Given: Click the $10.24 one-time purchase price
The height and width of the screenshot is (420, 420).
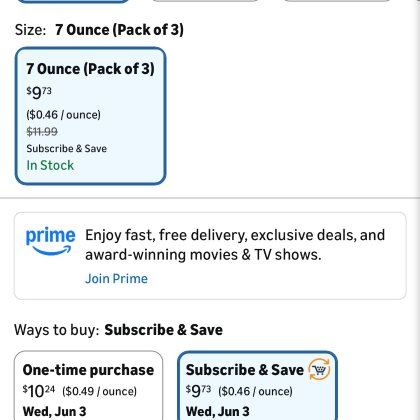Looking at the screenshot, I should pos(39,391).
